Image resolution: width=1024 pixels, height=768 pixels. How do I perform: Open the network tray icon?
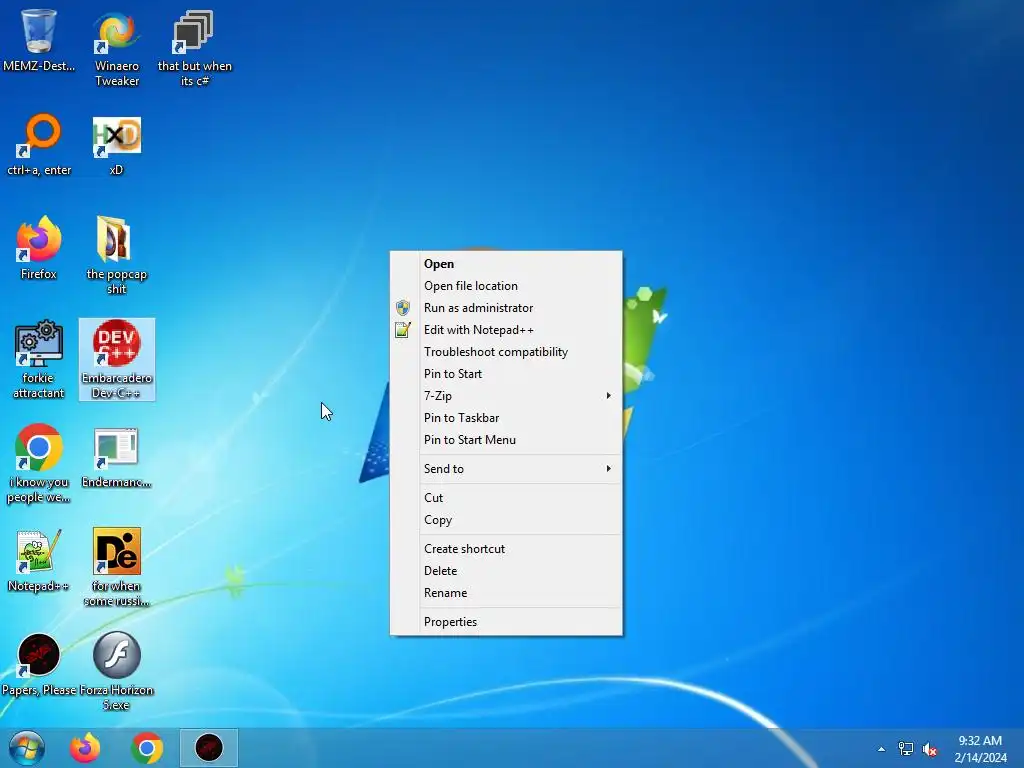pyautogui.click(x=906, y=749)
